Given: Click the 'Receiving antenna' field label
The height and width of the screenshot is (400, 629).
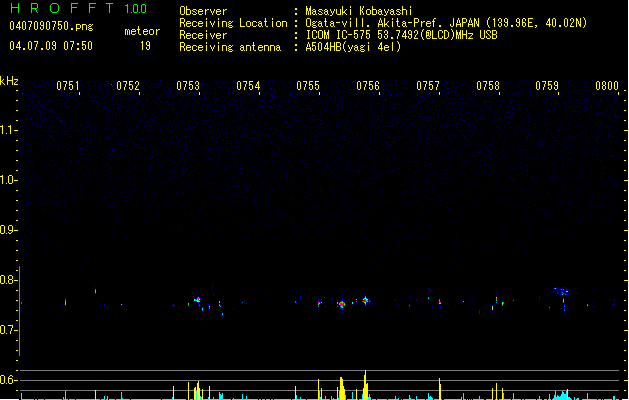Looking at the screenshot, I should coord(230,47).
